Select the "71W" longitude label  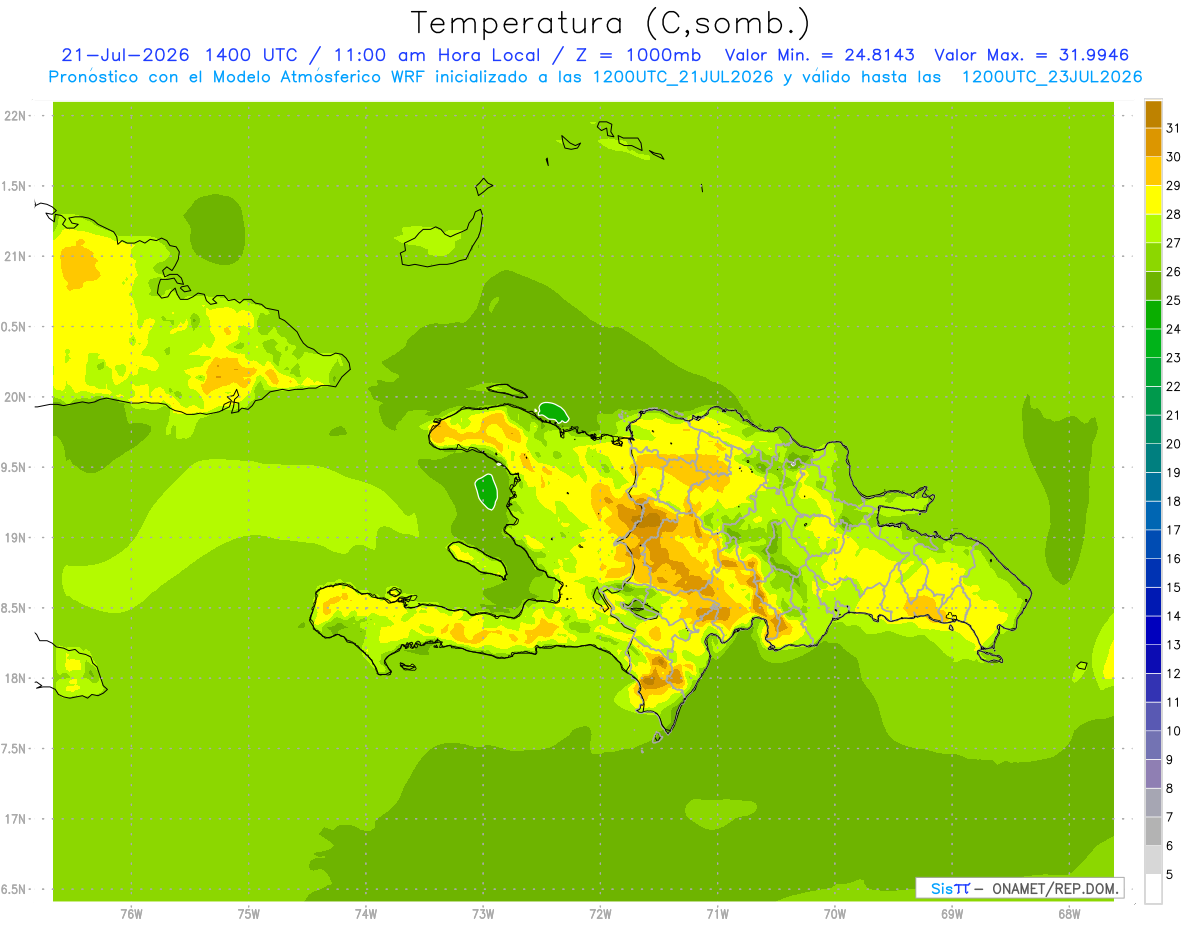point(717,914)
